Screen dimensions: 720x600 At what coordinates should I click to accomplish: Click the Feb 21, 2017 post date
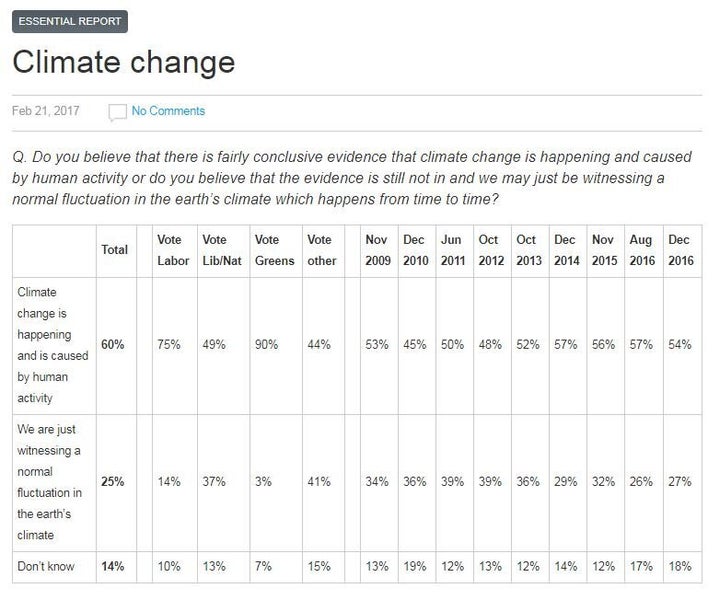click(x=45, y=111)
